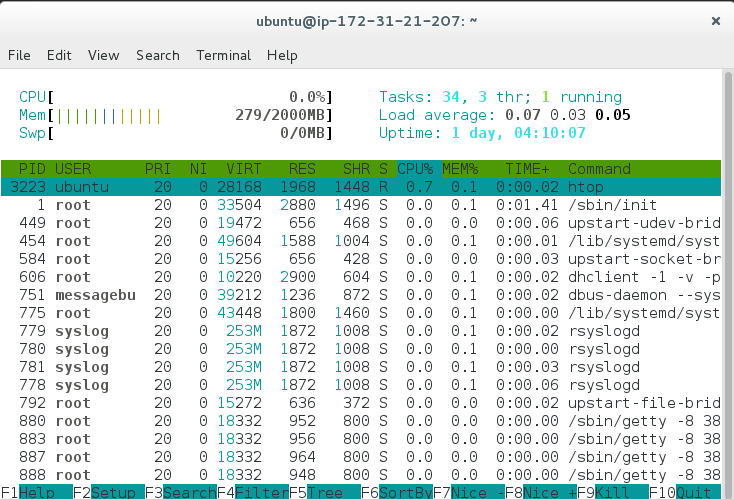The width and height of the screenshot is (734, 499).
Task: Open the Terminal menu
Action: 223,55
